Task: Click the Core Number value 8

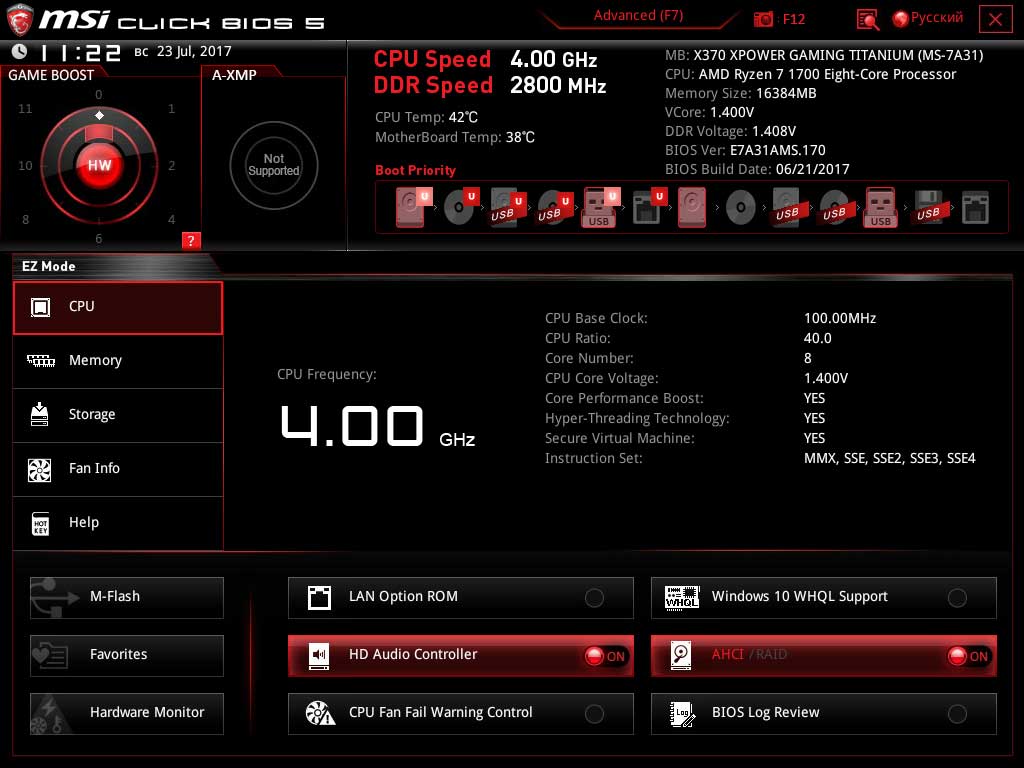Action: point(808,358)
